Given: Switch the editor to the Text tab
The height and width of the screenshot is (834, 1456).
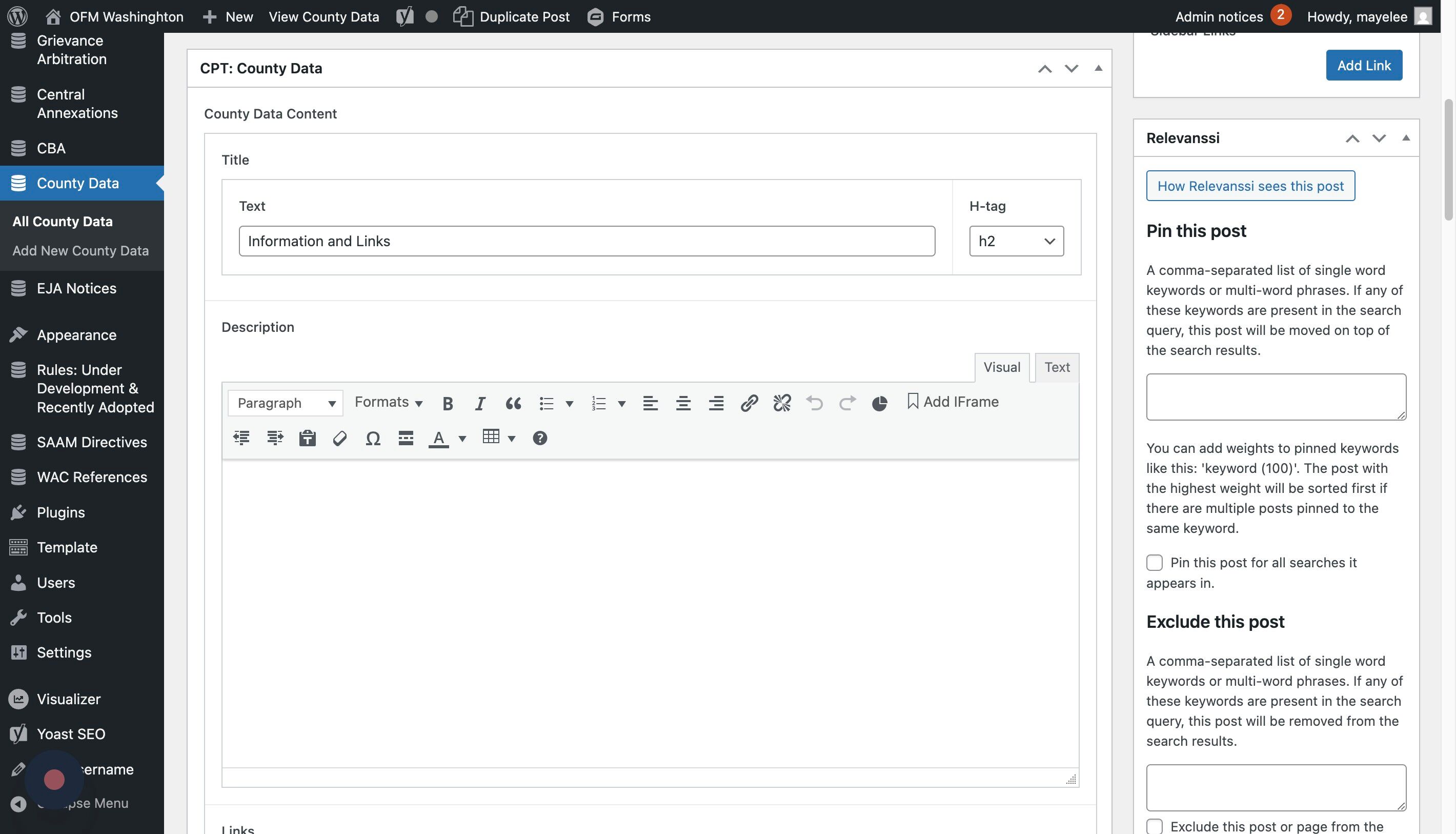Looking at the screenshot, I should 1056,367.
